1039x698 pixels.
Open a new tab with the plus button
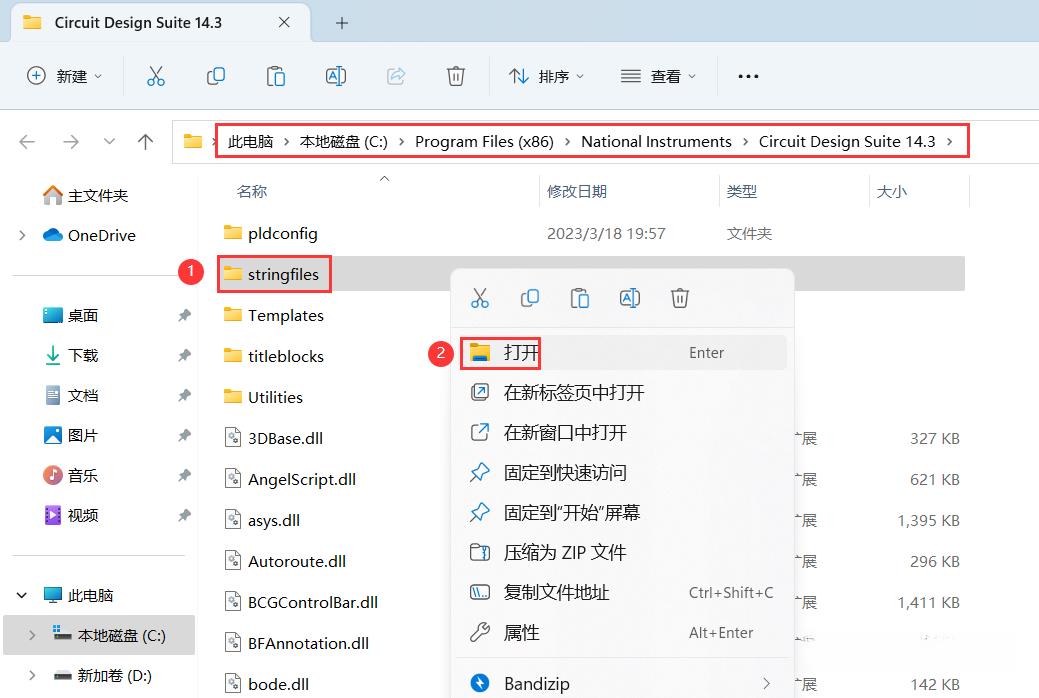[x=342, y=23]
